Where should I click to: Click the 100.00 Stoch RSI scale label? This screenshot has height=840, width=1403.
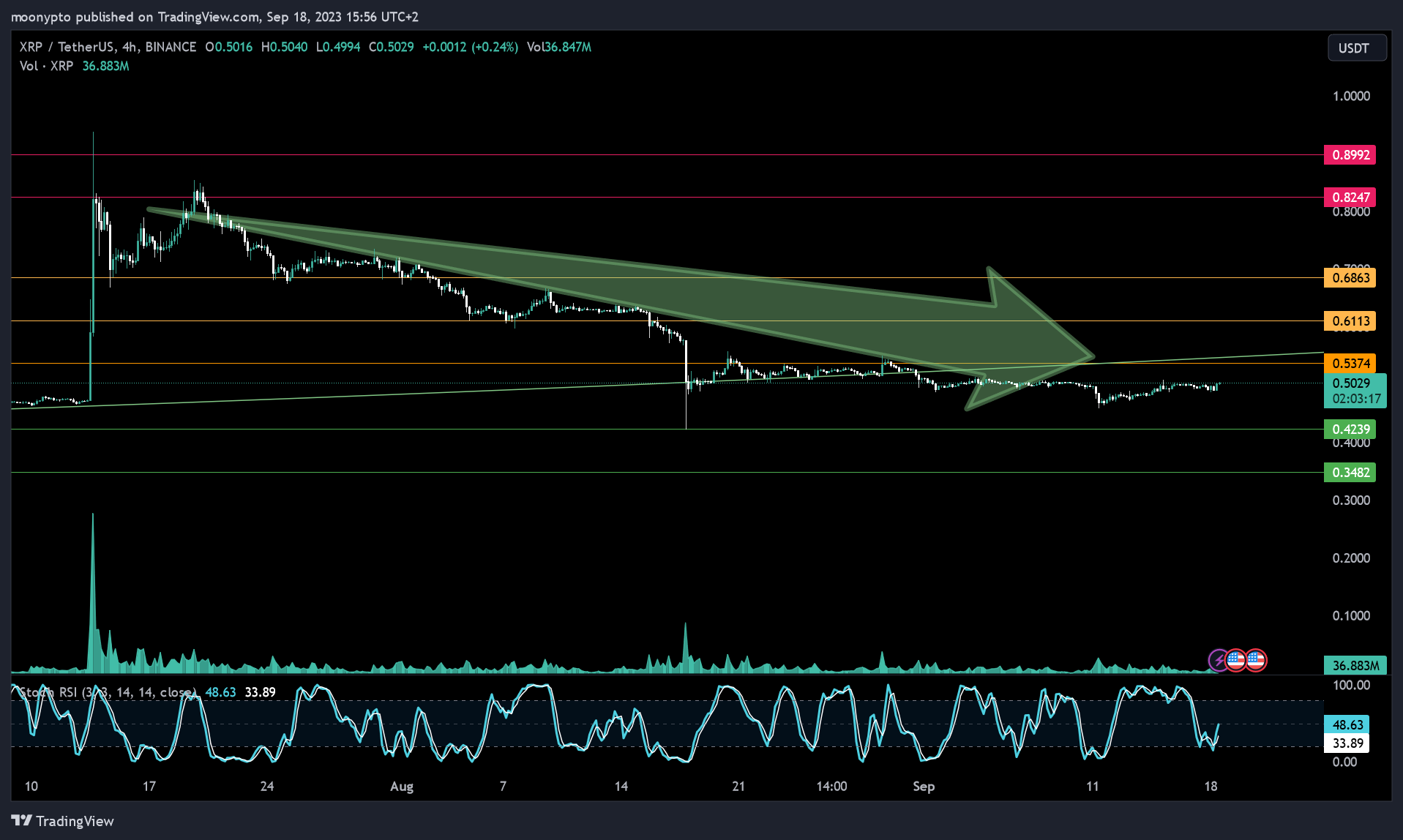tap(1351, 686)
